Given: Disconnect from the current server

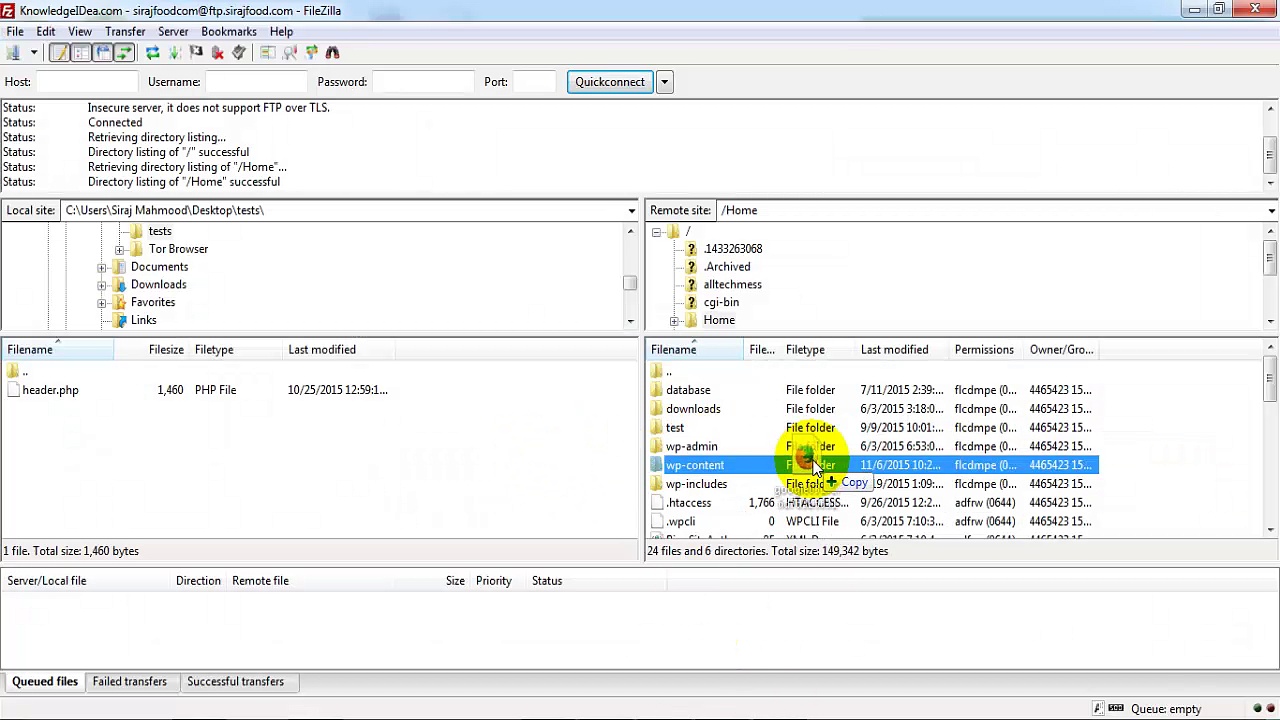Looking at the screenshot, I should [218, 52].
